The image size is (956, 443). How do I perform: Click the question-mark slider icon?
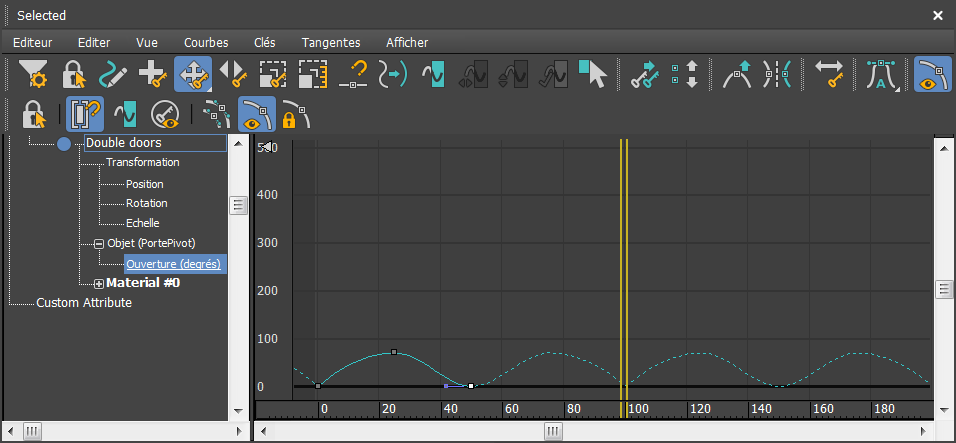(353, 74)
